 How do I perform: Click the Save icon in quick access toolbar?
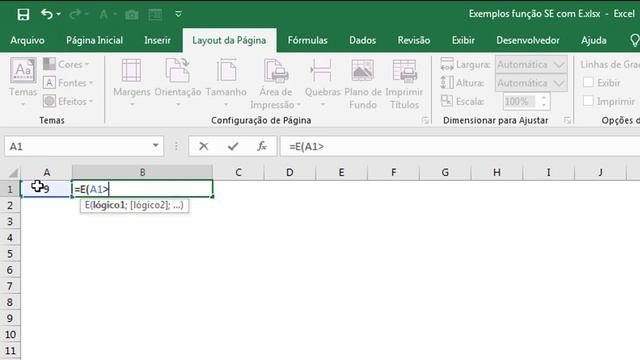click(x=23, y=14)
